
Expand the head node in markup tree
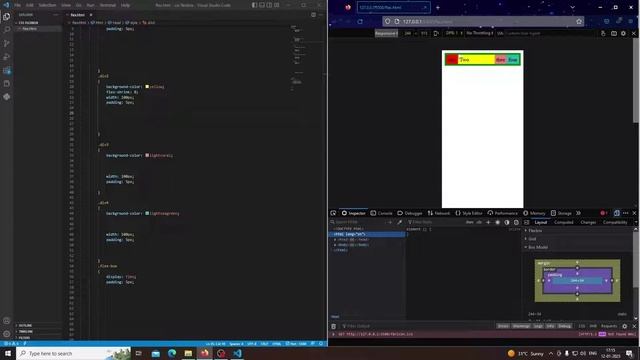pos(335,240)
